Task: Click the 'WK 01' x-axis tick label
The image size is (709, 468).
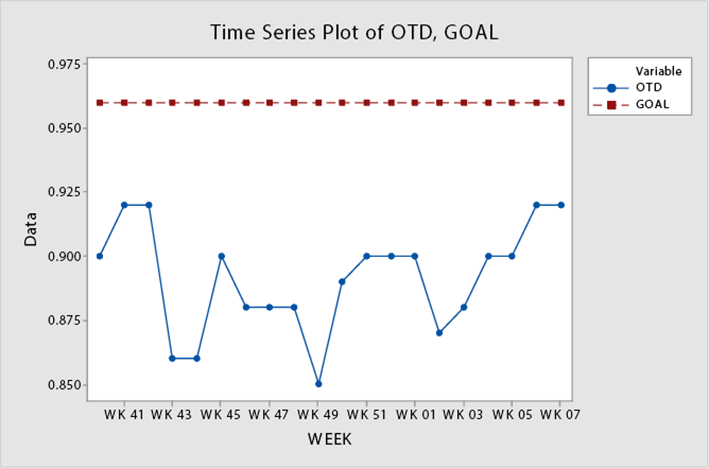Action: click(x=414, y=413)
